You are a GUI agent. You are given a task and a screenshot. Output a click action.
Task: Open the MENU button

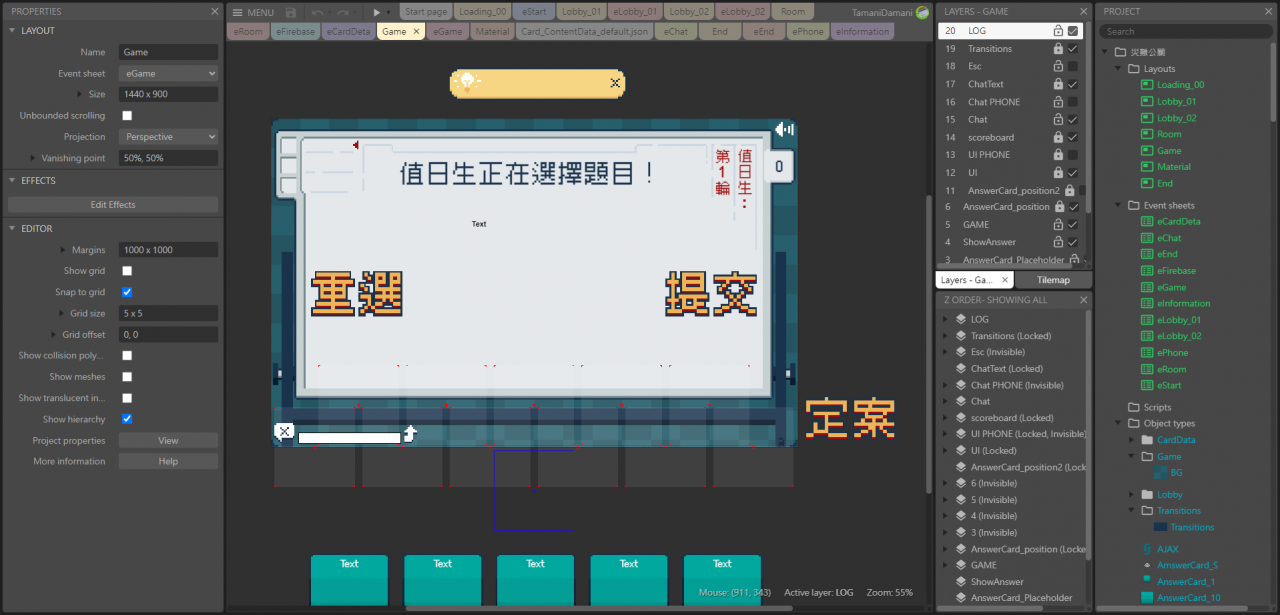coord(253,12)
